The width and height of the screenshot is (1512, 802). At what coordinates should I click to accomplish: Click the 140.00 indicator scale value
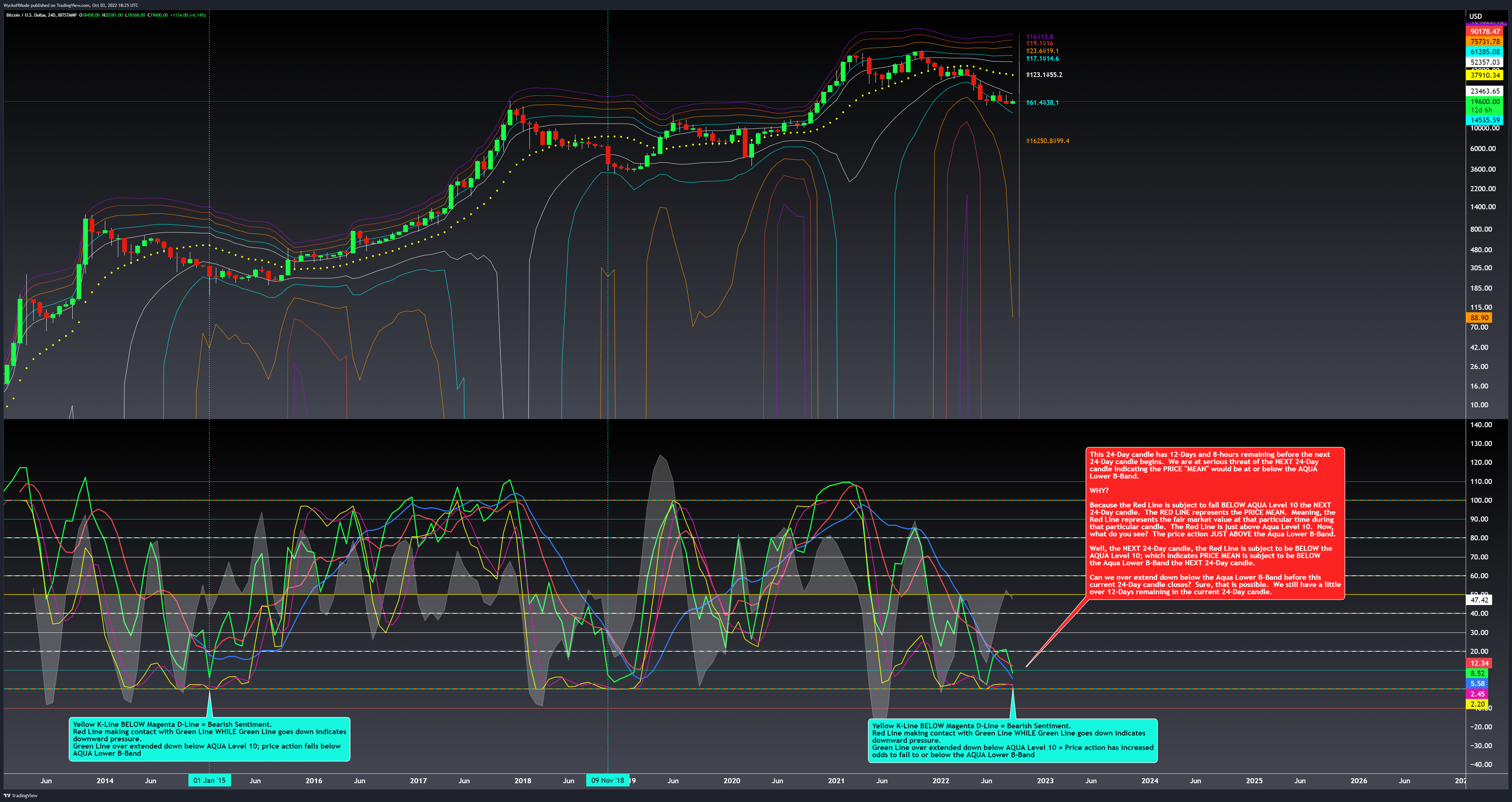(1481, 424)
